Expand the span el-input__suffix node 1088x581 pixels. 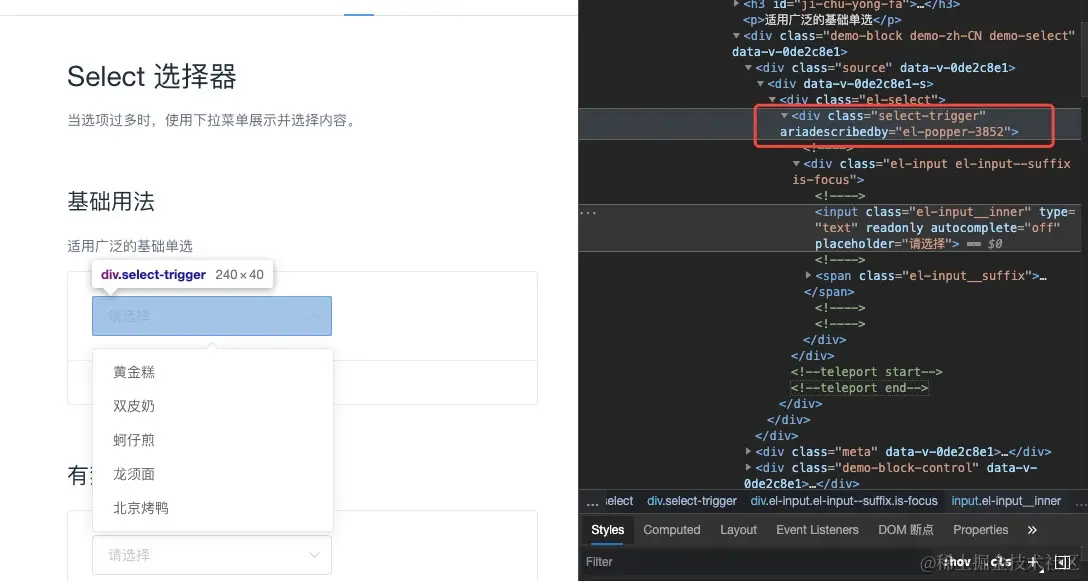pyautogui.click(x=808, y=276)
